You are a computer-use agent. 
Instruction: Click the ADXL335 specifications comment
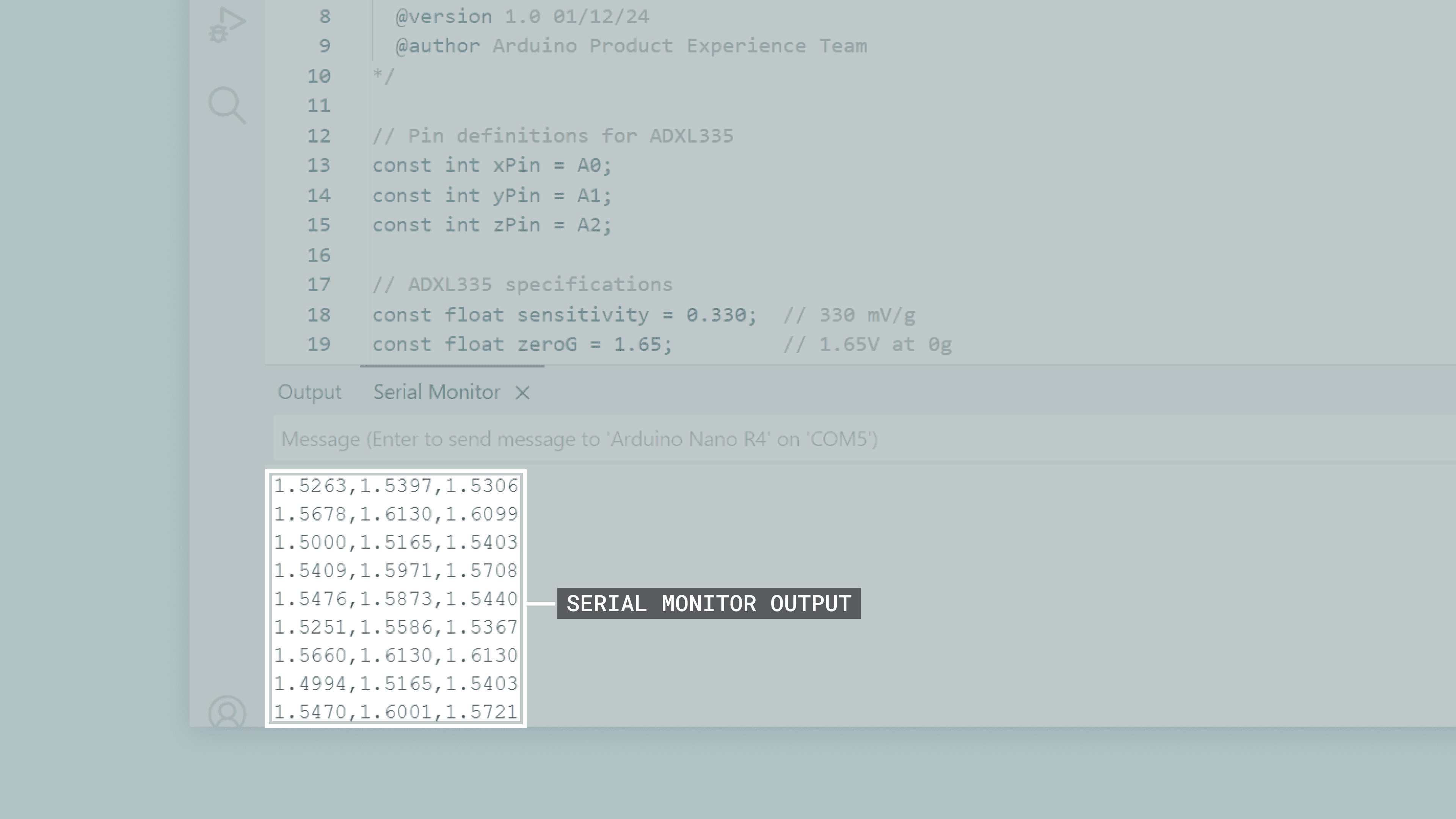[x=522, y=285]
